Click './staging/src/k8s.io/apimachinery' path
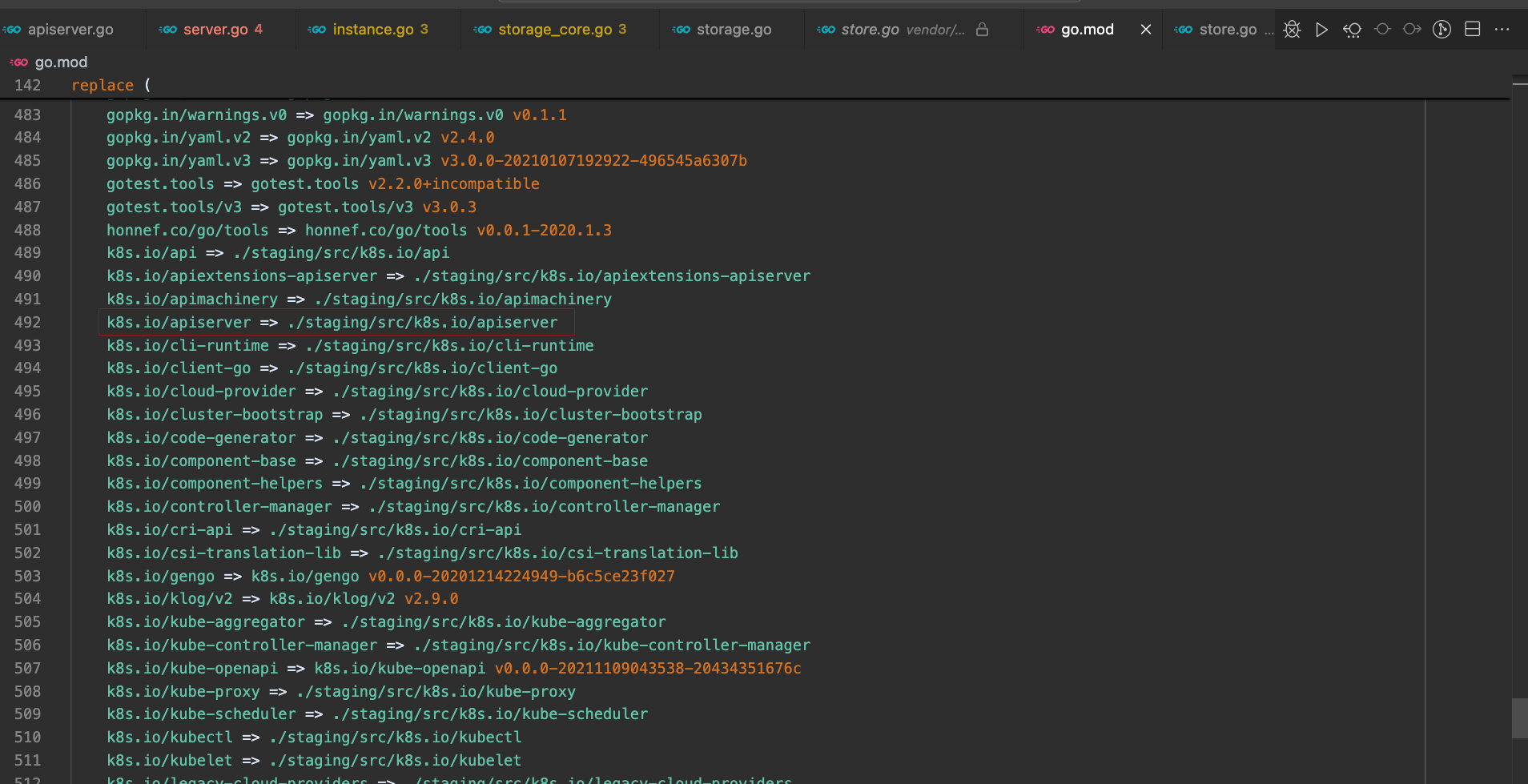This screenshot has height=784, width=1528. tap(463, 300)
